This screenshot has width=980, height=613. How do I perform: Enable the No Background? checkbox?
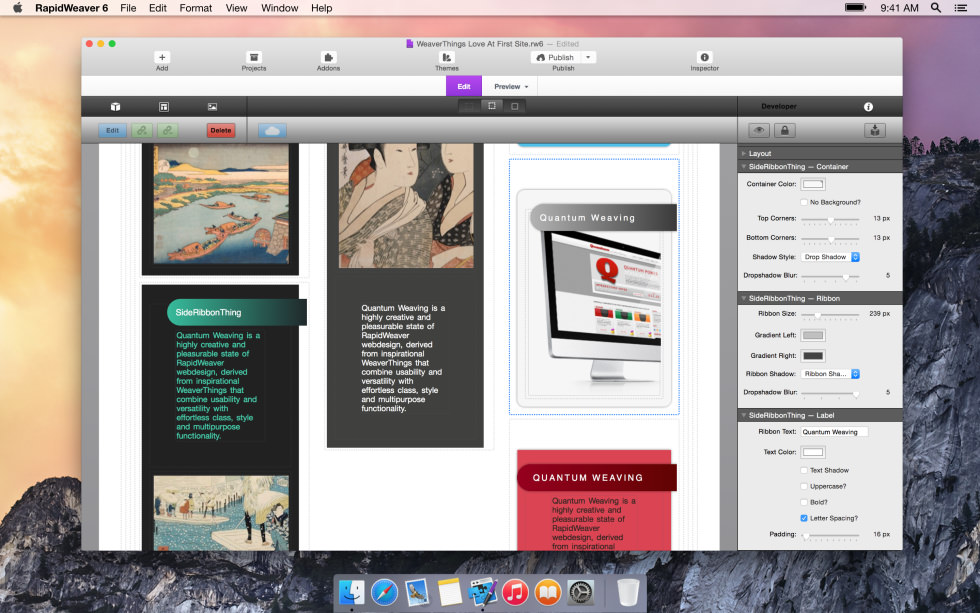point(804,202)
